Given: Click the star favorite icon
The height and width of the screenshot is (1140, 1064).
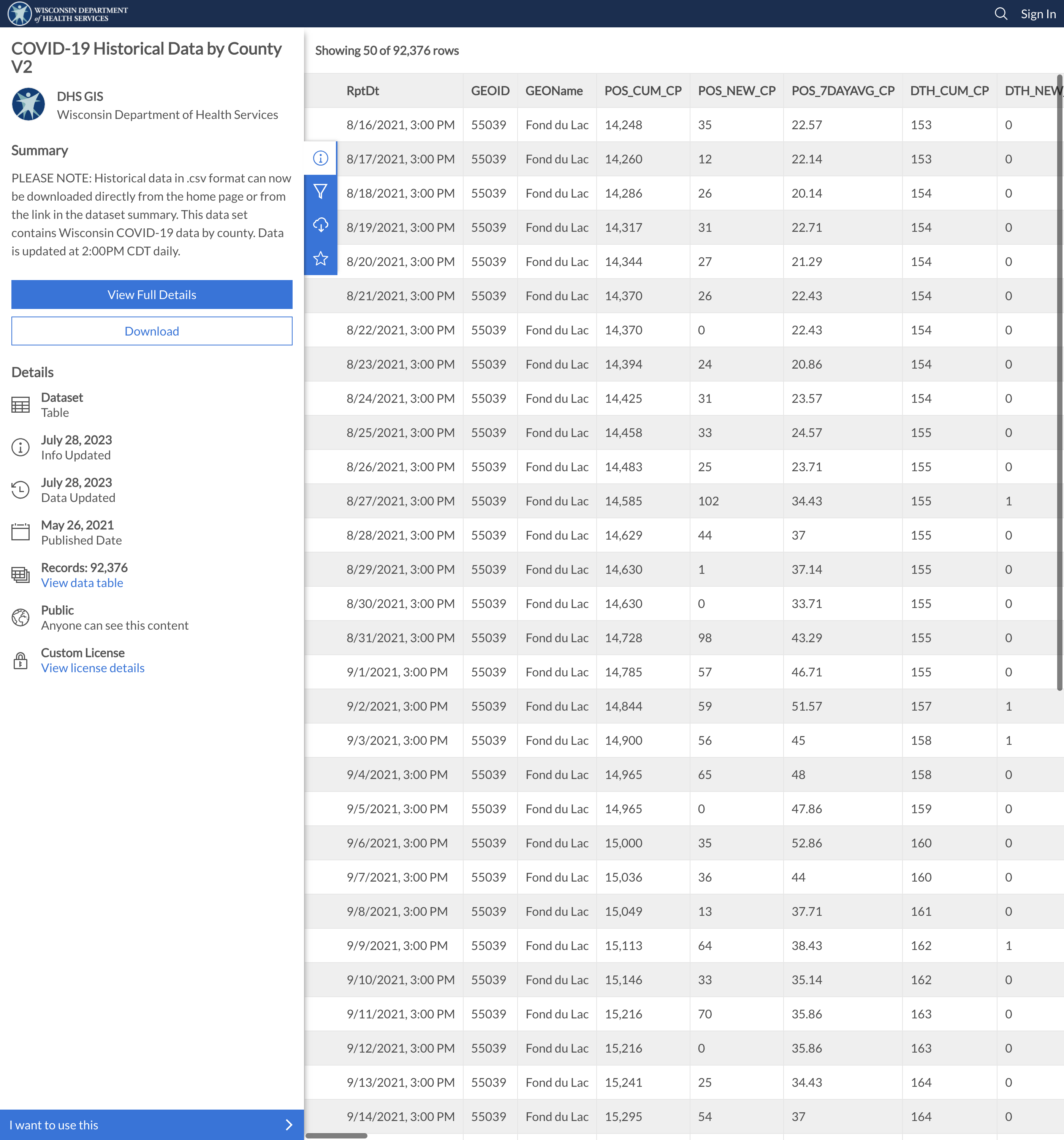Looking at the screenshot, I should (321, 259).
